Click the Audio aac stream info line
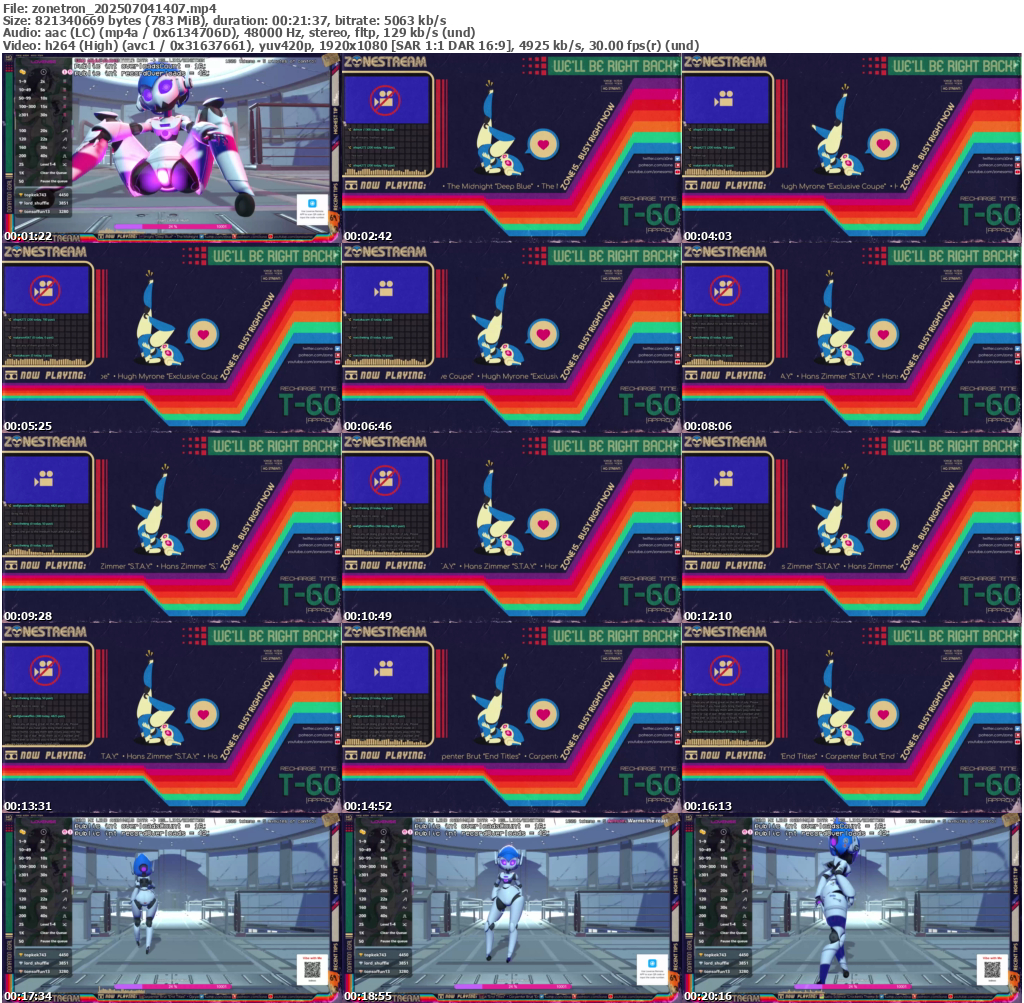This screenshot has height=1003, width=1024. point(238,33)
